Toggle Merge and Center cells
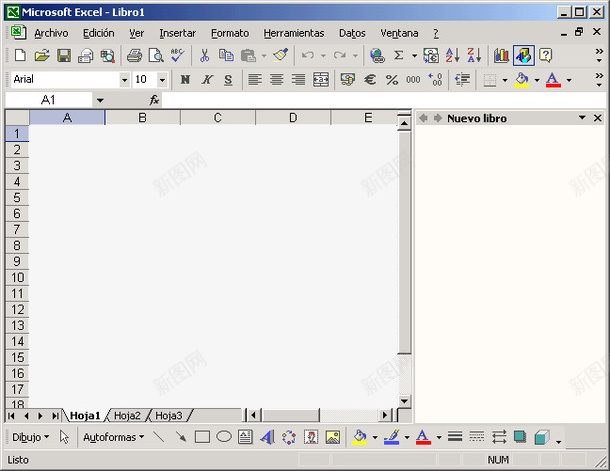Viewport: 610px width, 471px height. click(321, 80)
